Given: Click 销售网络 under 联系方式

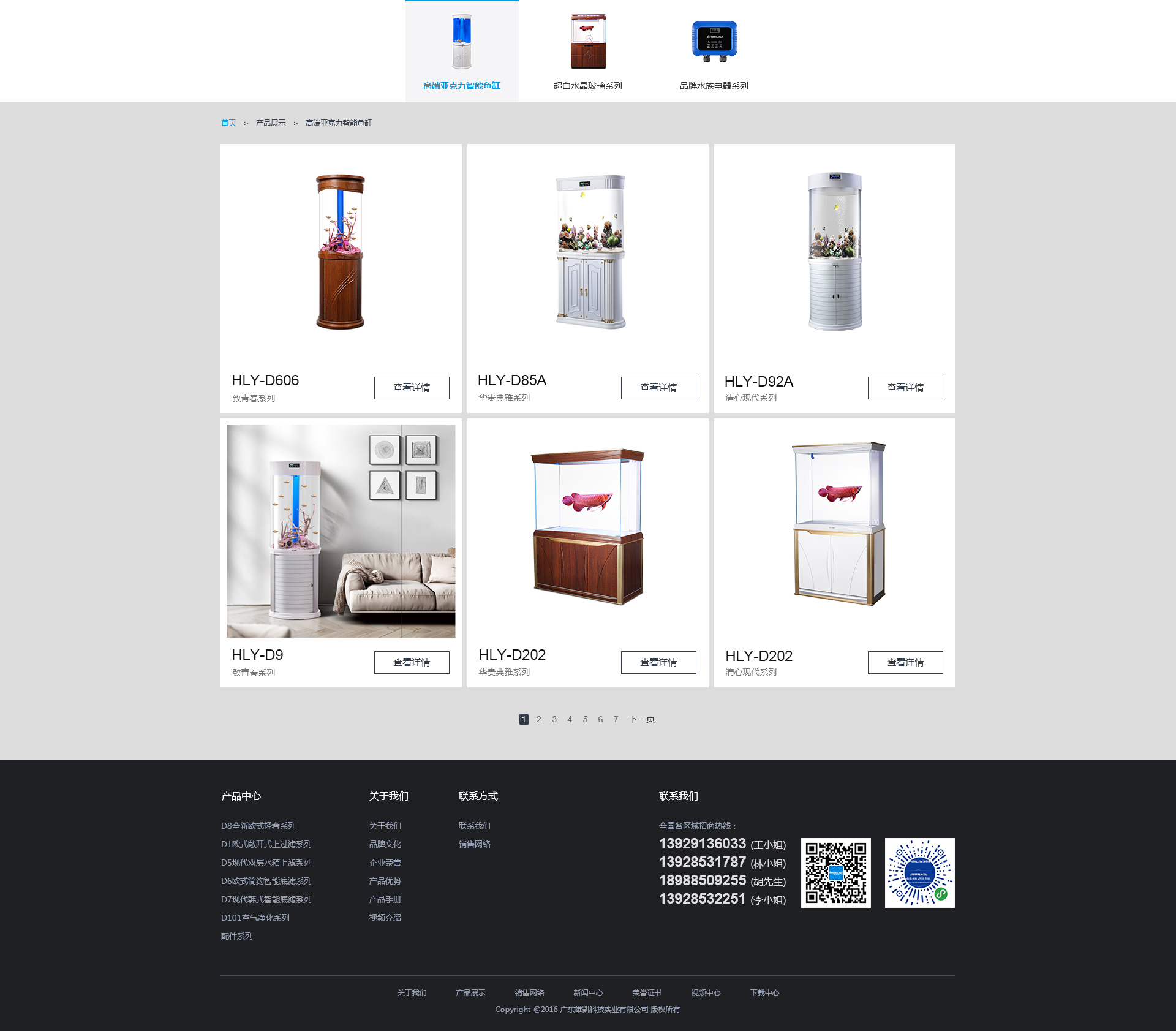Looking at the screenshot, I should tap(474, 844).
